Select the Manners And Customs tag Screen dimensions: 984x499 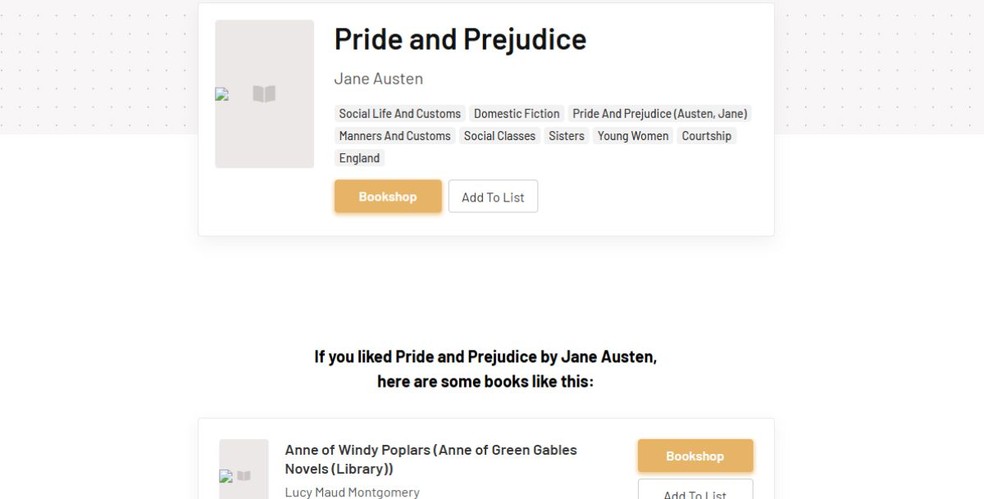(395, 136)
